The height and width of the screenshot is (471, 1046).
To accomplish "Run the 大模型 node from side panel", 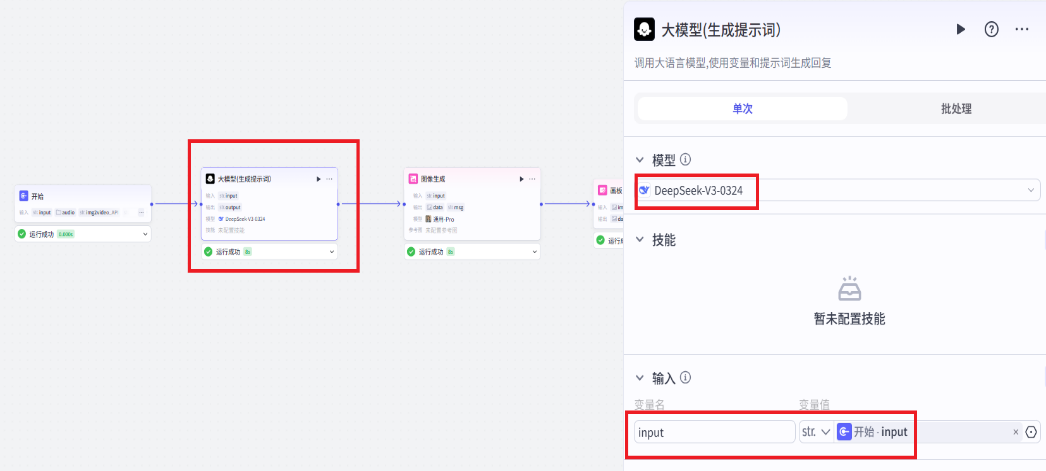I will (x=961, y=30).
